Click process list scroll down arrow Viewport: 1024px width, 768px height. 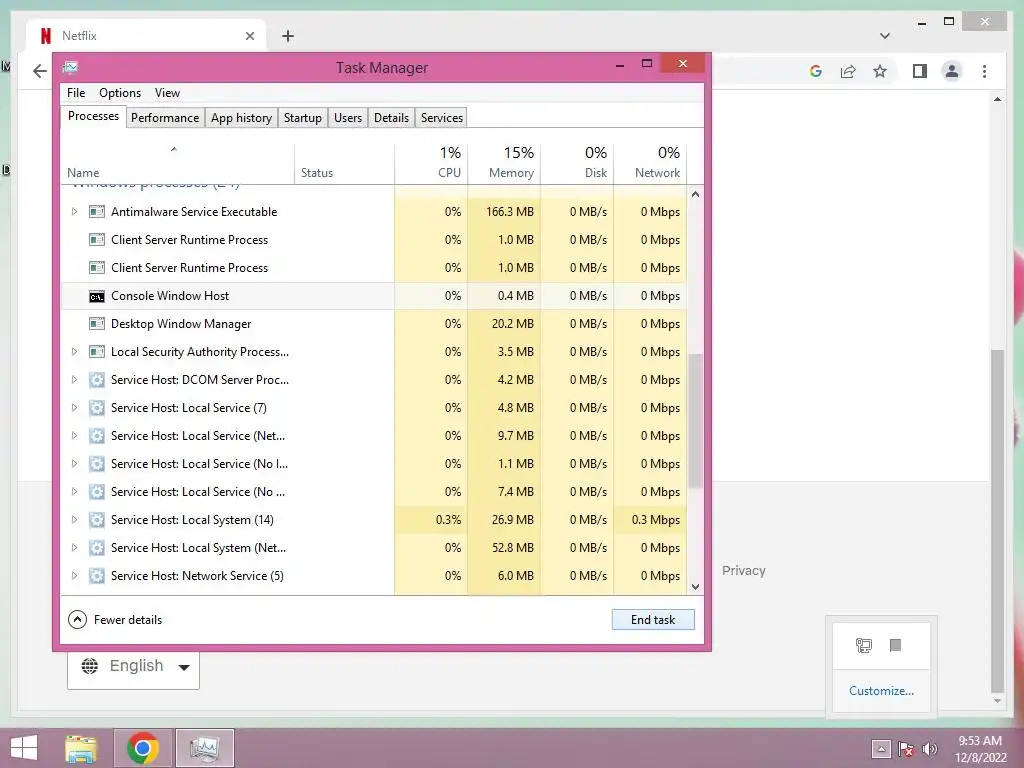tap(696, 587)
